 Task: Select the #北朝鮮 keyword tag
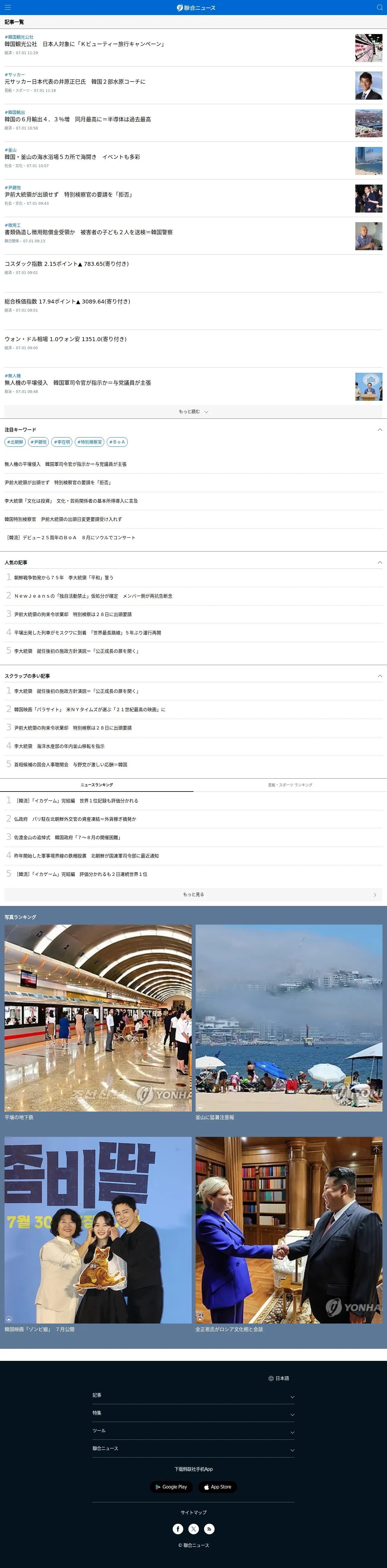coord(15,442)
